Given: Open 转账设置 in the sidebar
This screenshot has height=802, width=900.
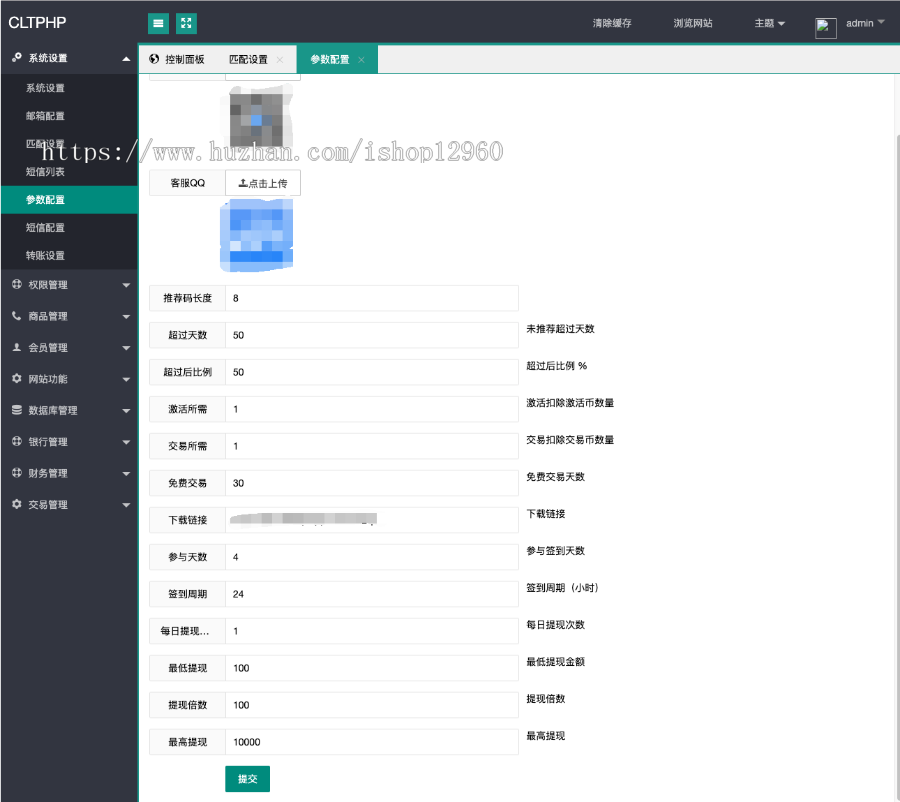Looking at the screenshot, I should tap(69, 255).
